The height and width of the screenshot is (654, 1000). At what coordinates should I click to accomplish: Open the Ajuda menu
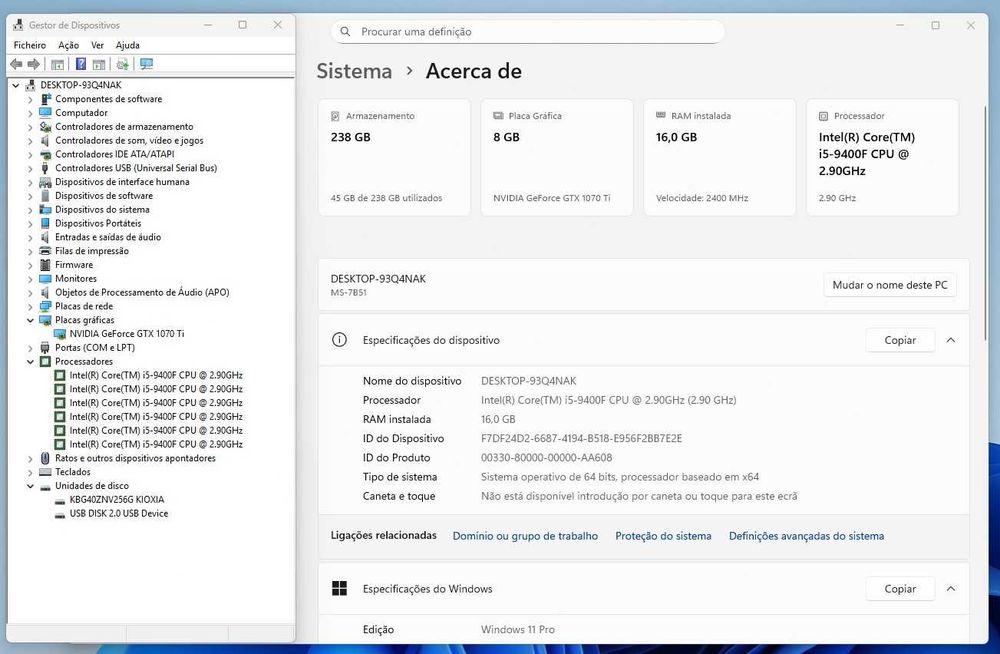[128, 45]
